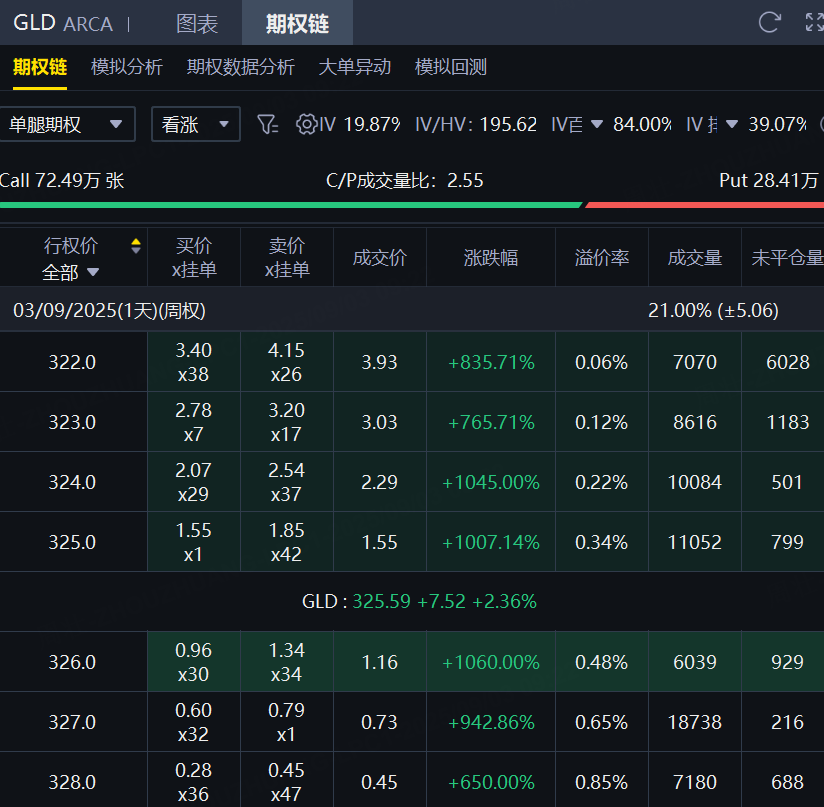The image size is (824, 807).
Task: Click the fullscreen expand icon
Action: 814,22
